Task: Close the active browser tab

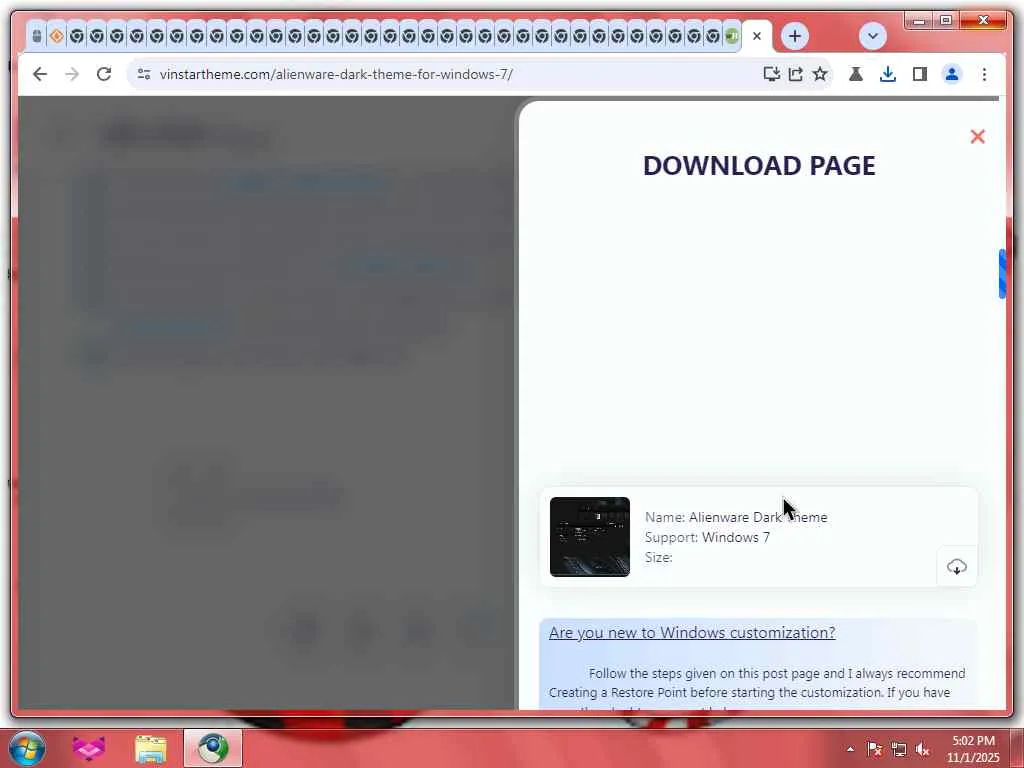Action: [757, 36]
